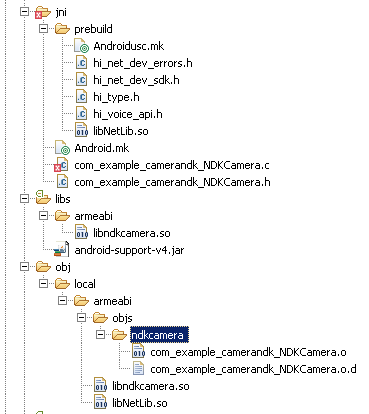This screenshot has width=369, height=414.
Task: Select hi_voice_api.h header file
Action: point(128,114)
